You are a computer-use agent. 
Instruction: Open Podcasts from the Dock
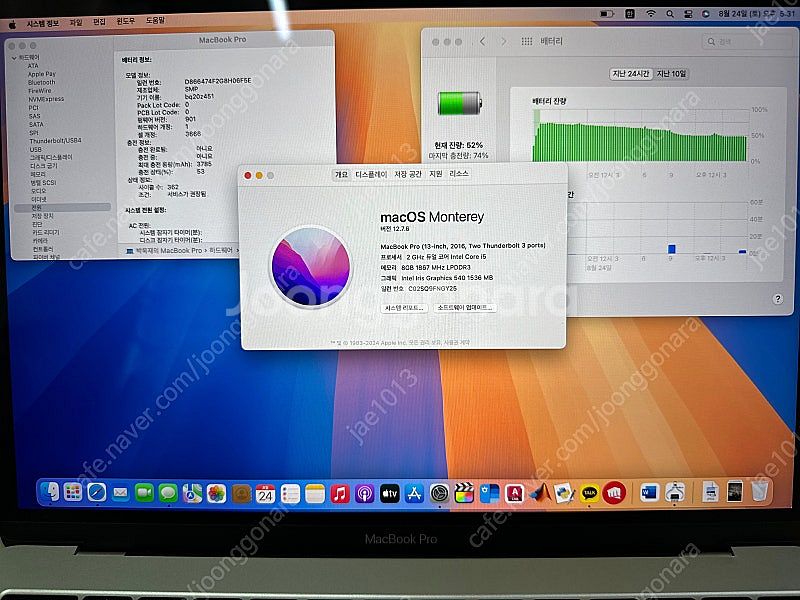(x=364, y=494)
